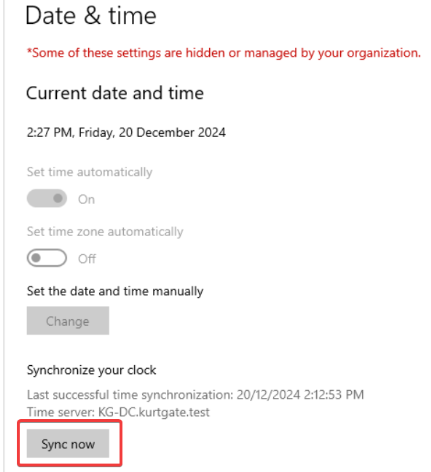Screen dimensions: 431x472
Task: Click the 20 December 2024 date text
Action: coord(172,133)
